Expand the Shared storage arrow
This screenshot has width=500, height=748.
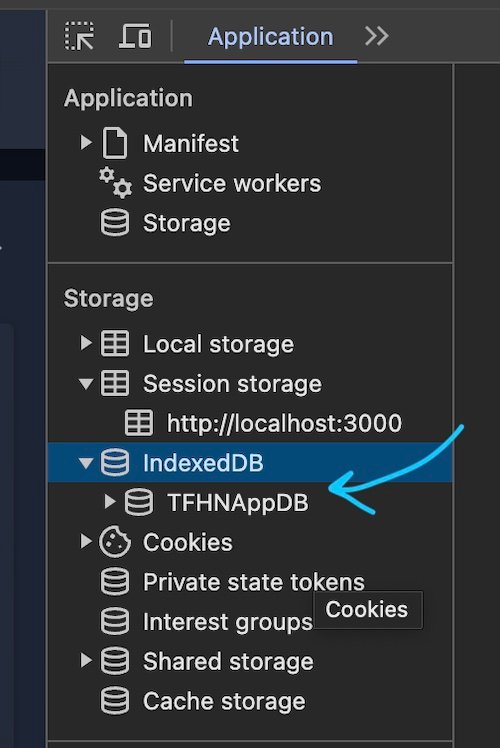pos(86,660)
